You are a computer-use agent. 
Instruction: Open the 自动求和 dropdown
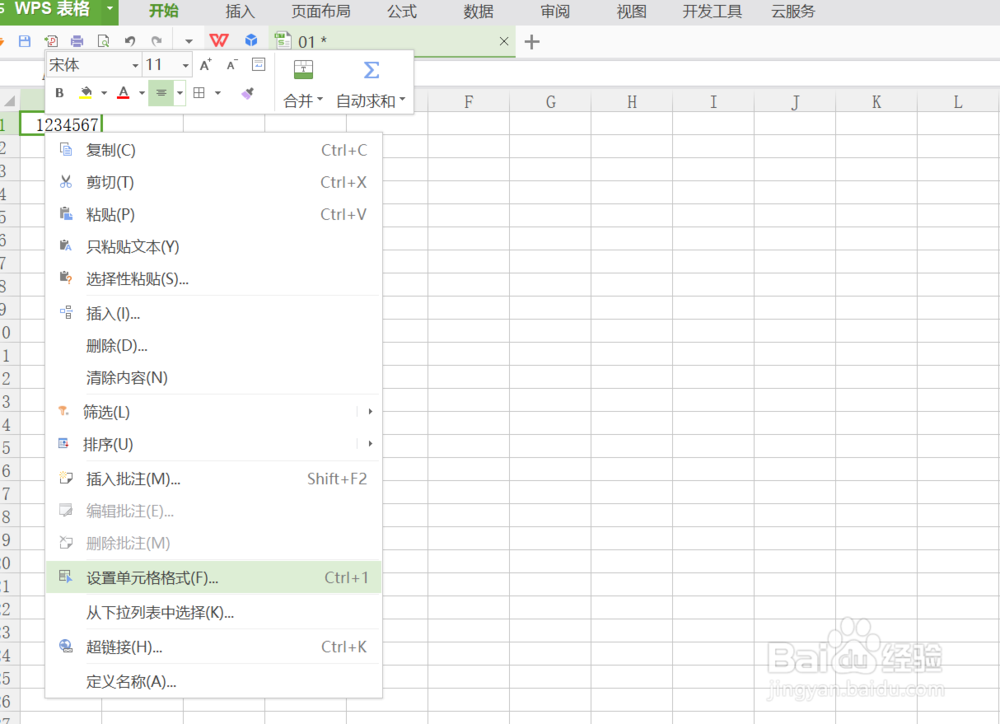point(371,101)
